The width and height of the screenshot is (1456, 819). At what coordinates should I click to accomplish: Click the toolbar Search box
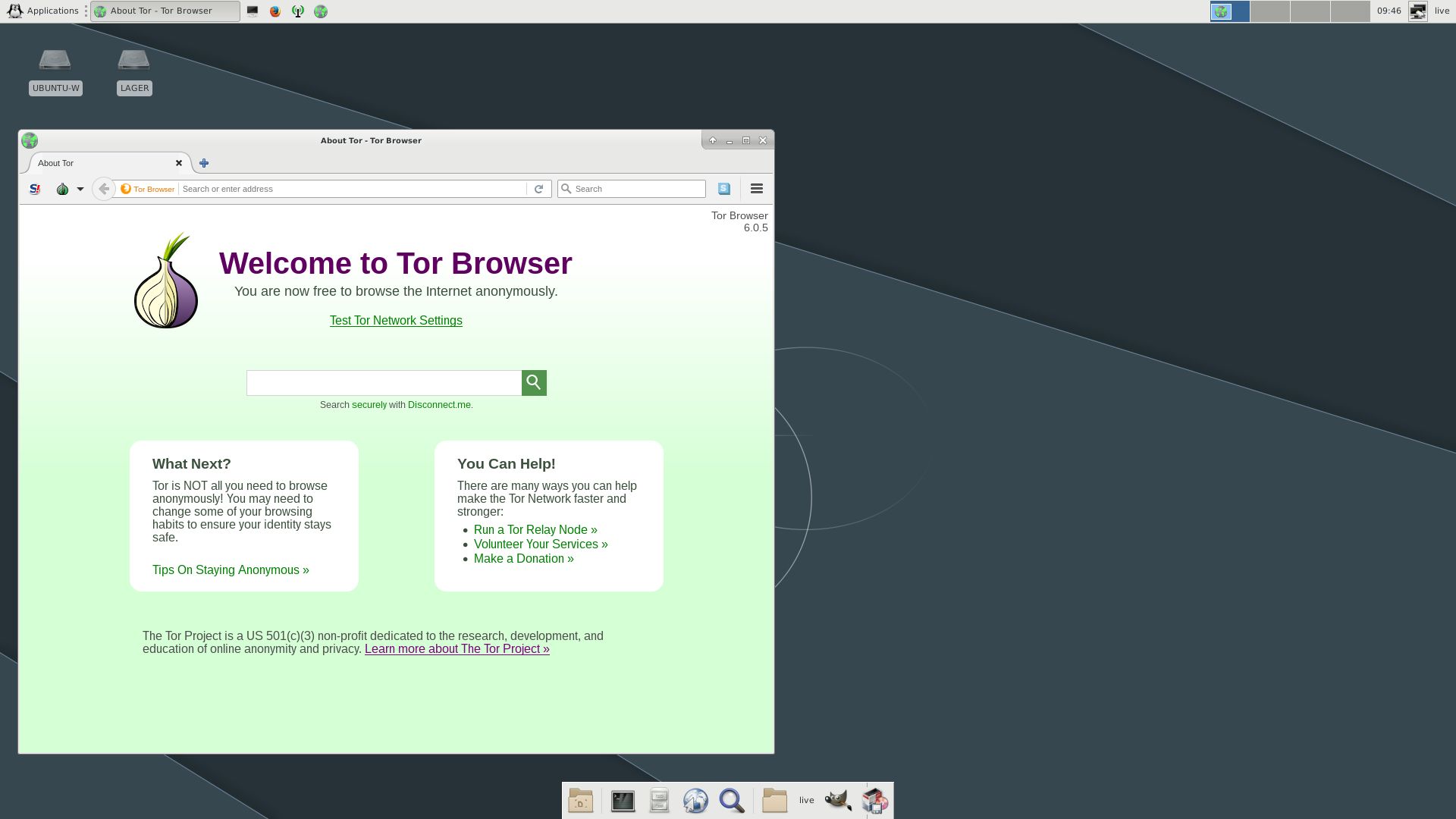[x=632, y=189]
